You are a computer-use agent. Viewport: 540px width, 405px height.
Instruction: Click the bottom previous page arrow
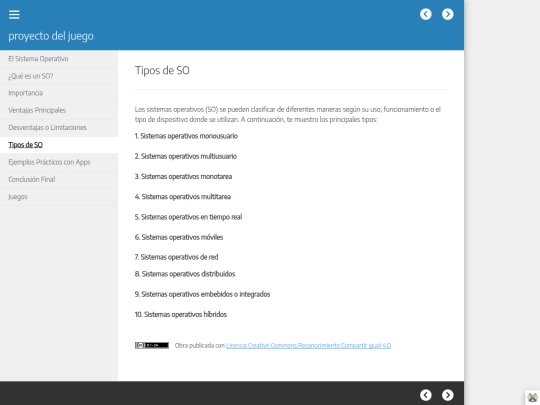(426, 395)
